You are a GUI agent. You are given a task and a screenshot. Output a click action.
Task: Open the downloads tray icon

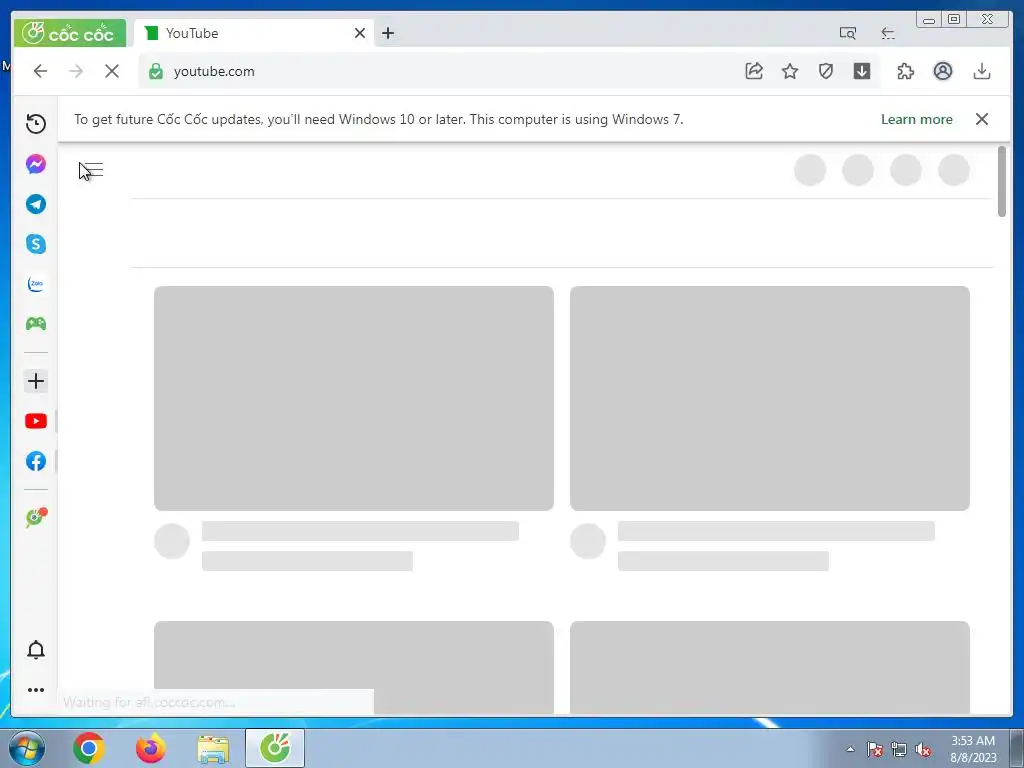click(x=982, y=71)
